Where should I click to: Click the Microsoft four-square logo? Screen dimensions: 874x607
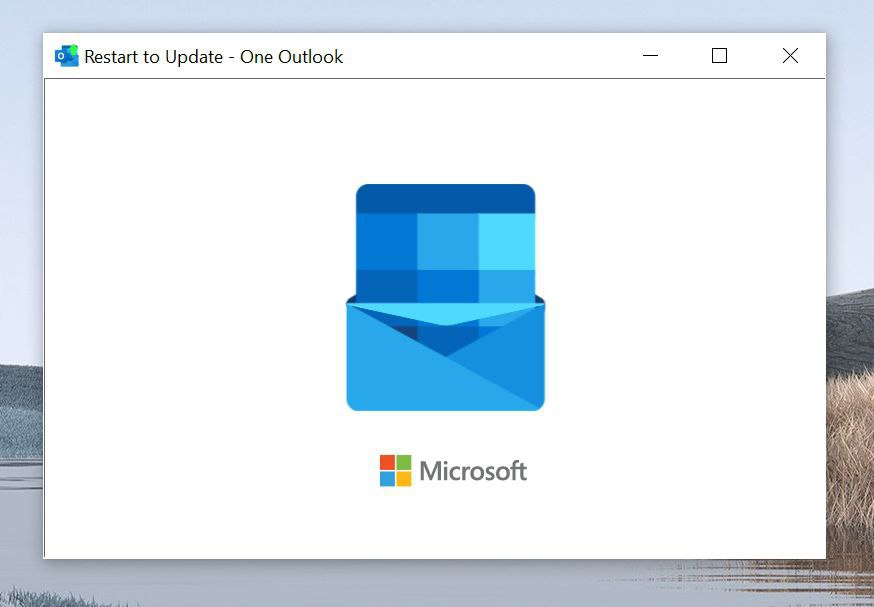coord(396,470)
